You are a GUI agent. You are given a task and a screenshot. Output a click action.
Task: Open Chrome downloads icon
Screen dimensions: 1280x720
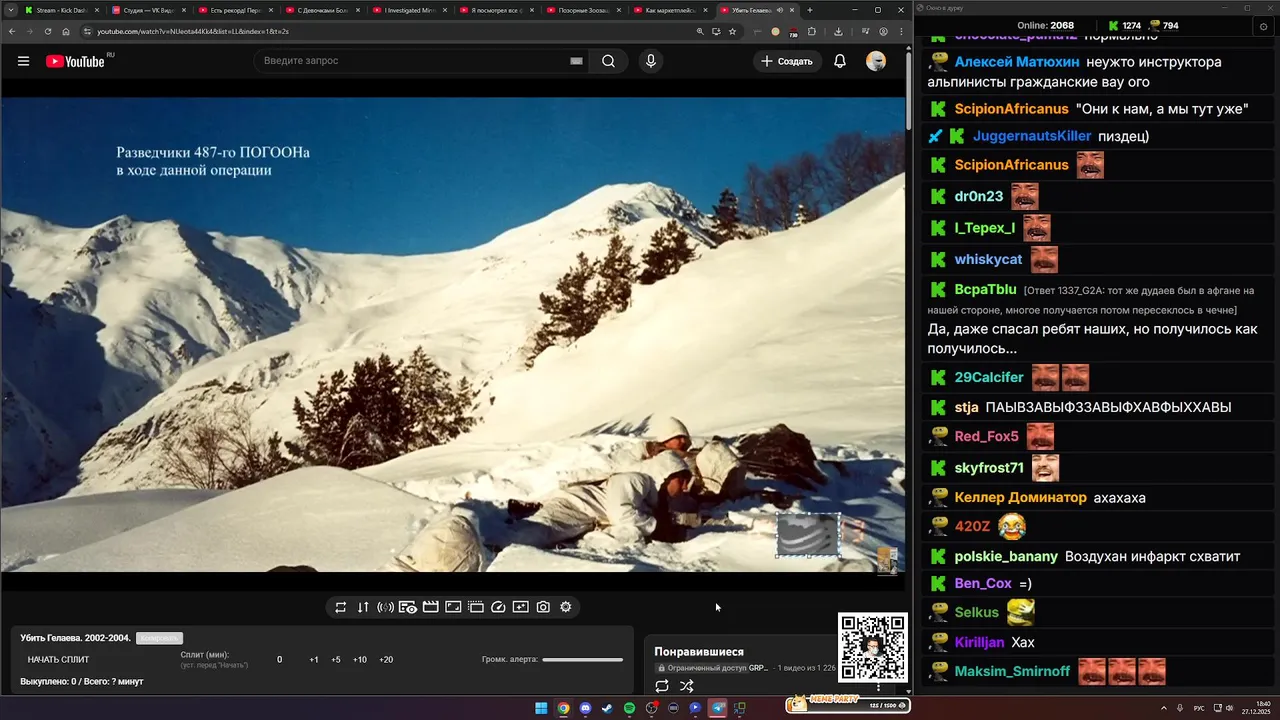coord(838,31)
